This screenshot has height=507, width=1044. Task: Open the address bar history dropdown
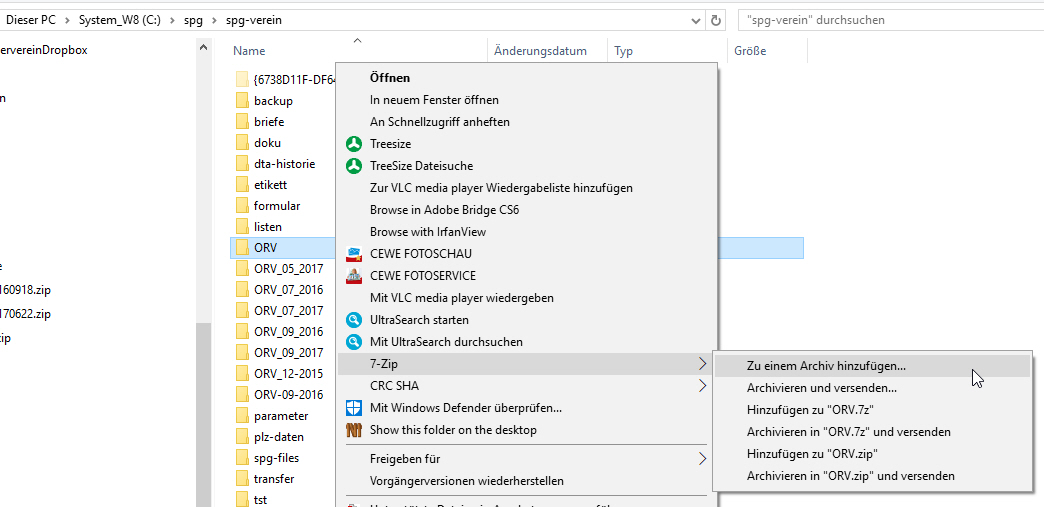click(x=696, y=20)
